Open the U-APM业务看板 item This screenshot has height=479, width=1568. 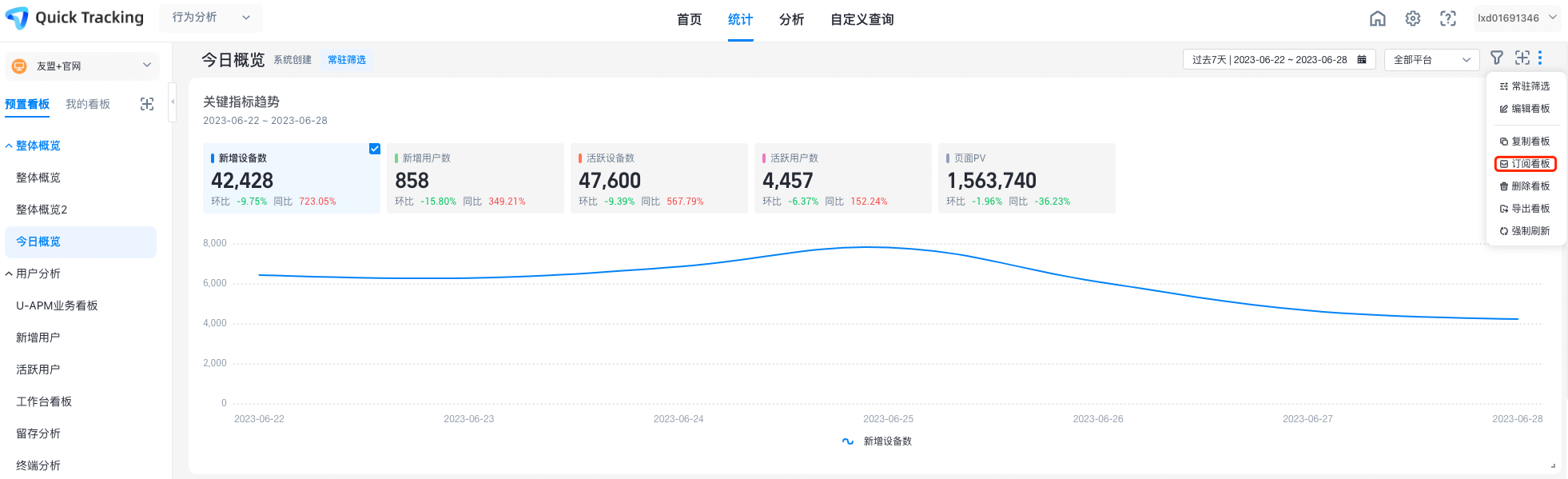tap(57, 305)
